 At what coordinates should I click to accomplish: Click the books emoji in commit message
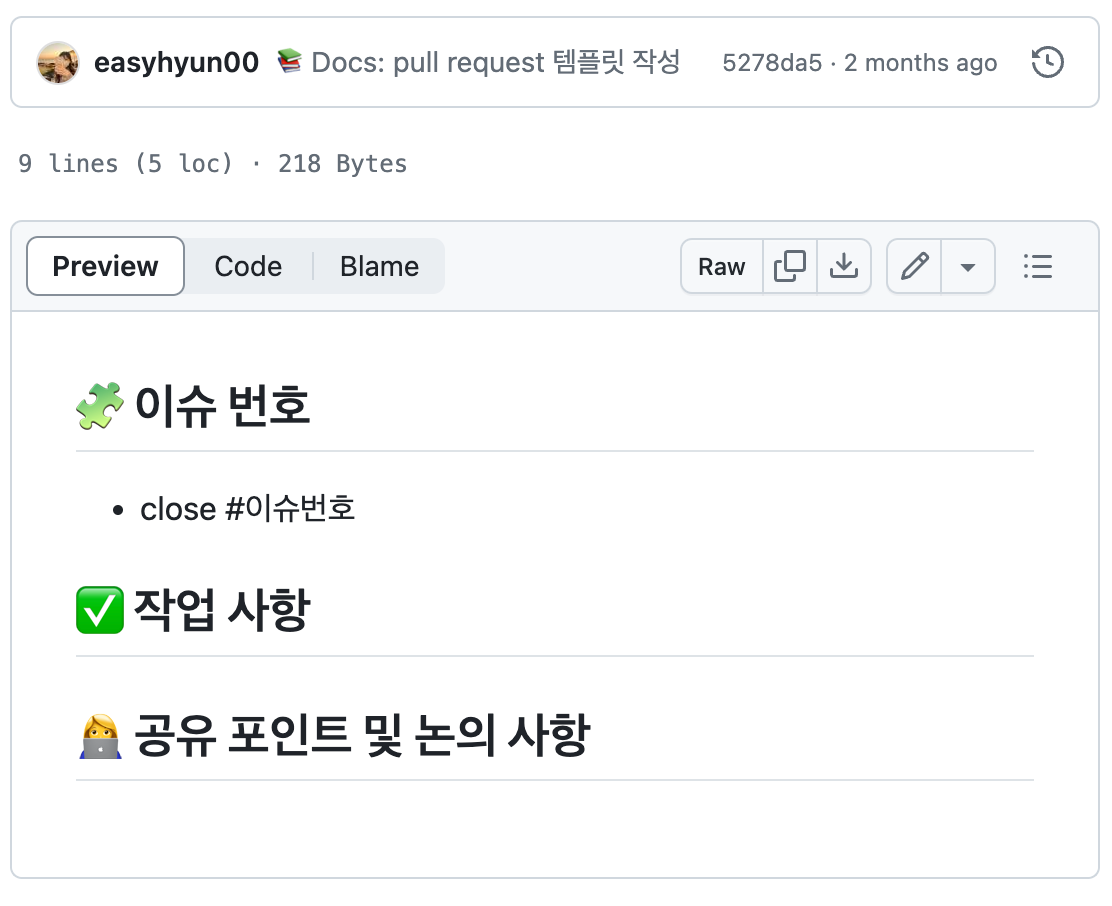pos(289,61)
